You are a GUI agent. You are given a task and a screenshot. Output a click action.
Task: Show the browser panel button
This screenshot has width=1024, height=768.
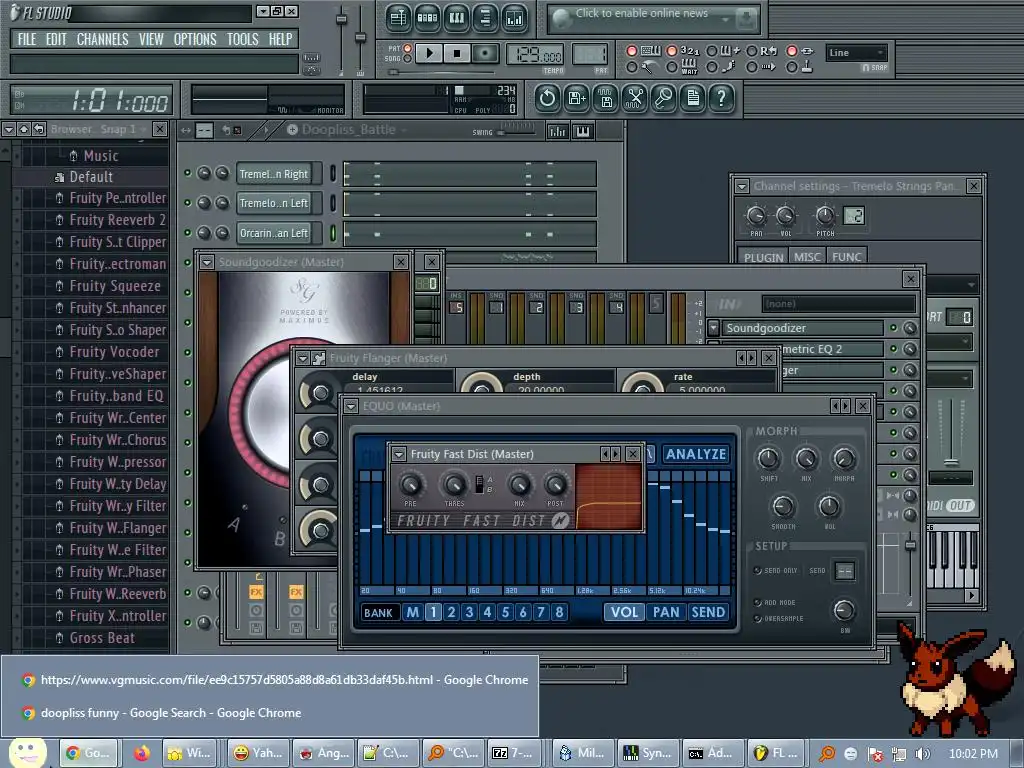pos(485,18)
